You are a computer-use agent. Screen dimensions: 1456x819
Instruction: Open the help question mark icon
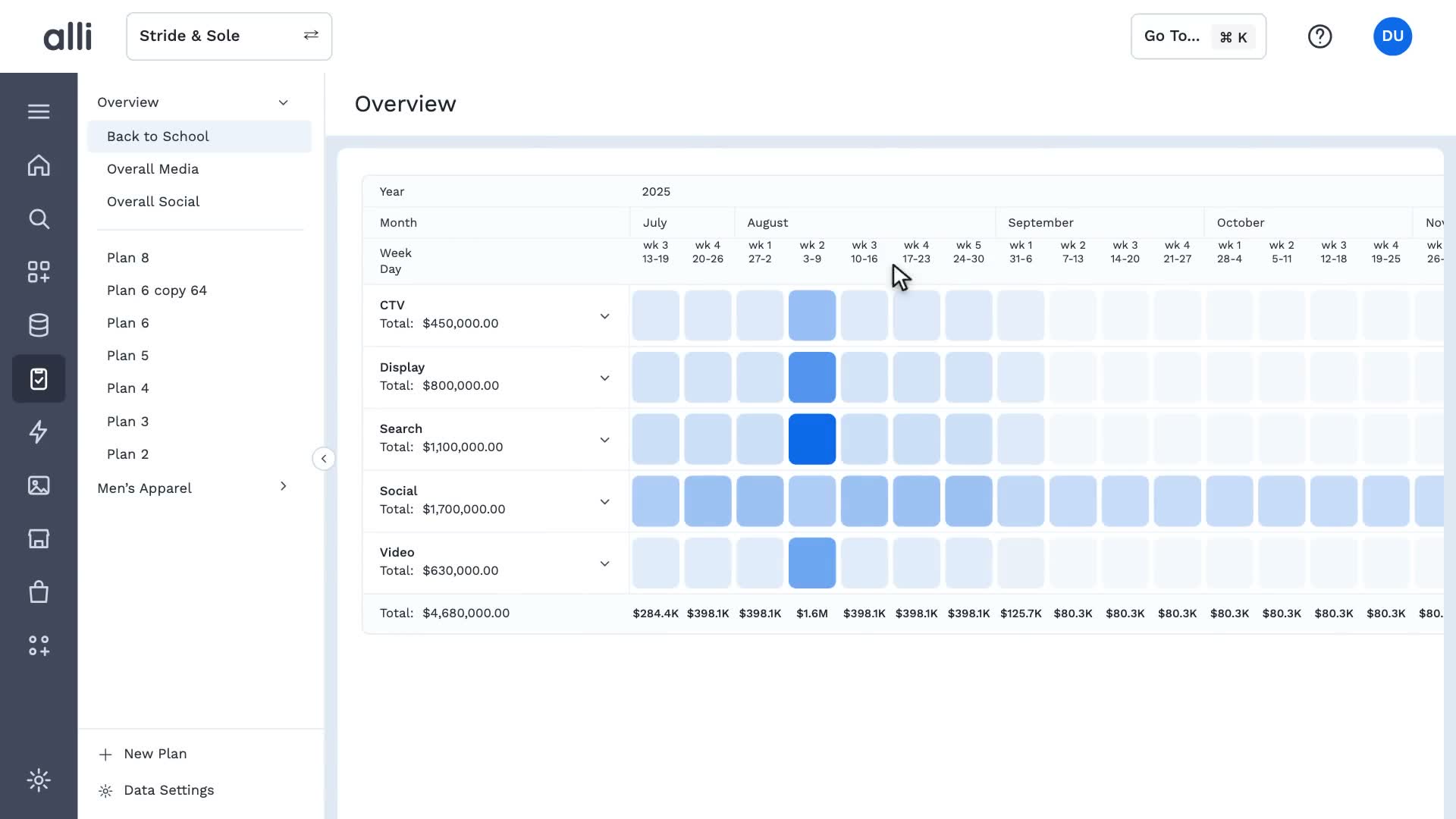1319,36
